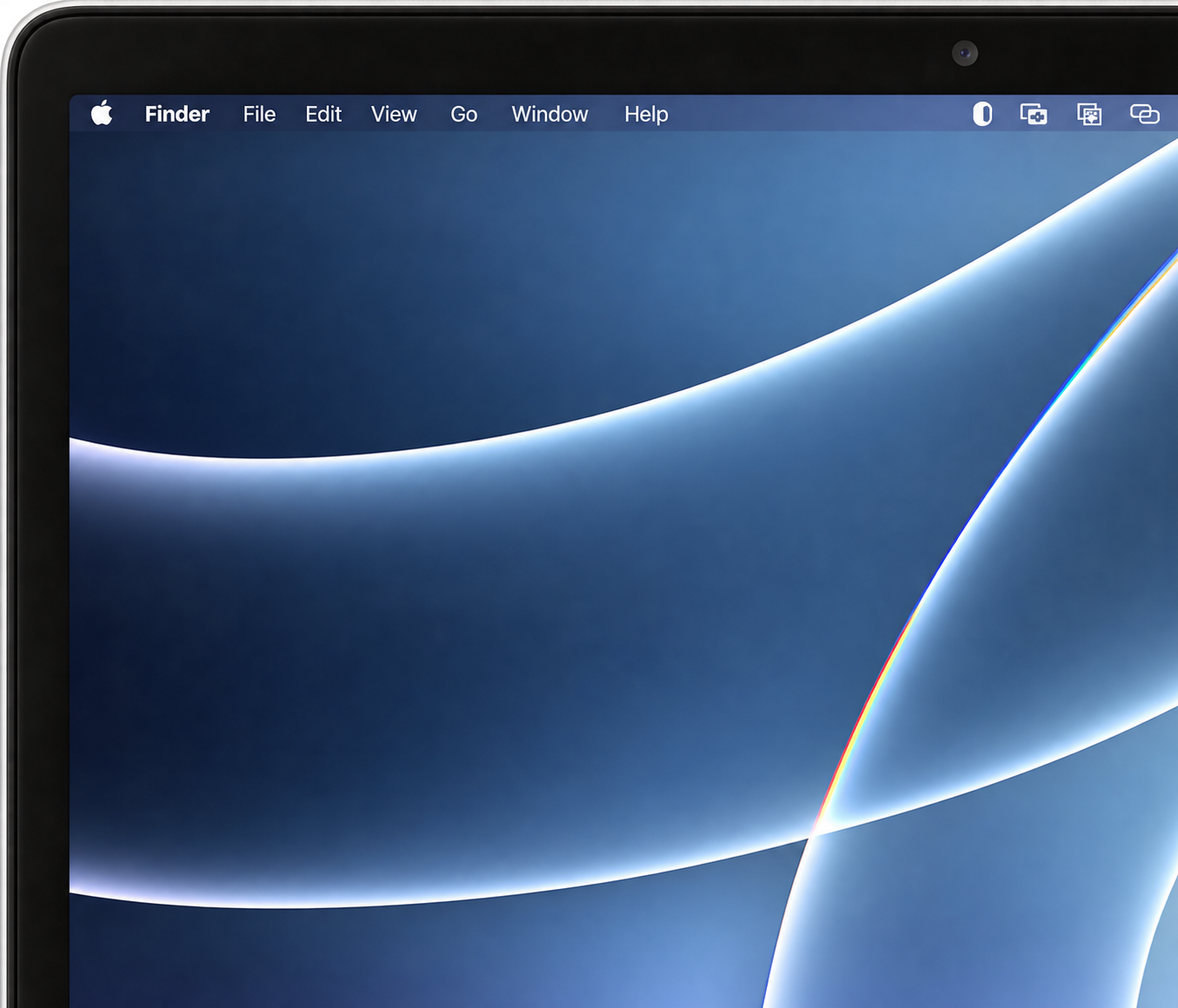Open the Finder application menu
1178x1008 pixels.
(x=177, y=114)
